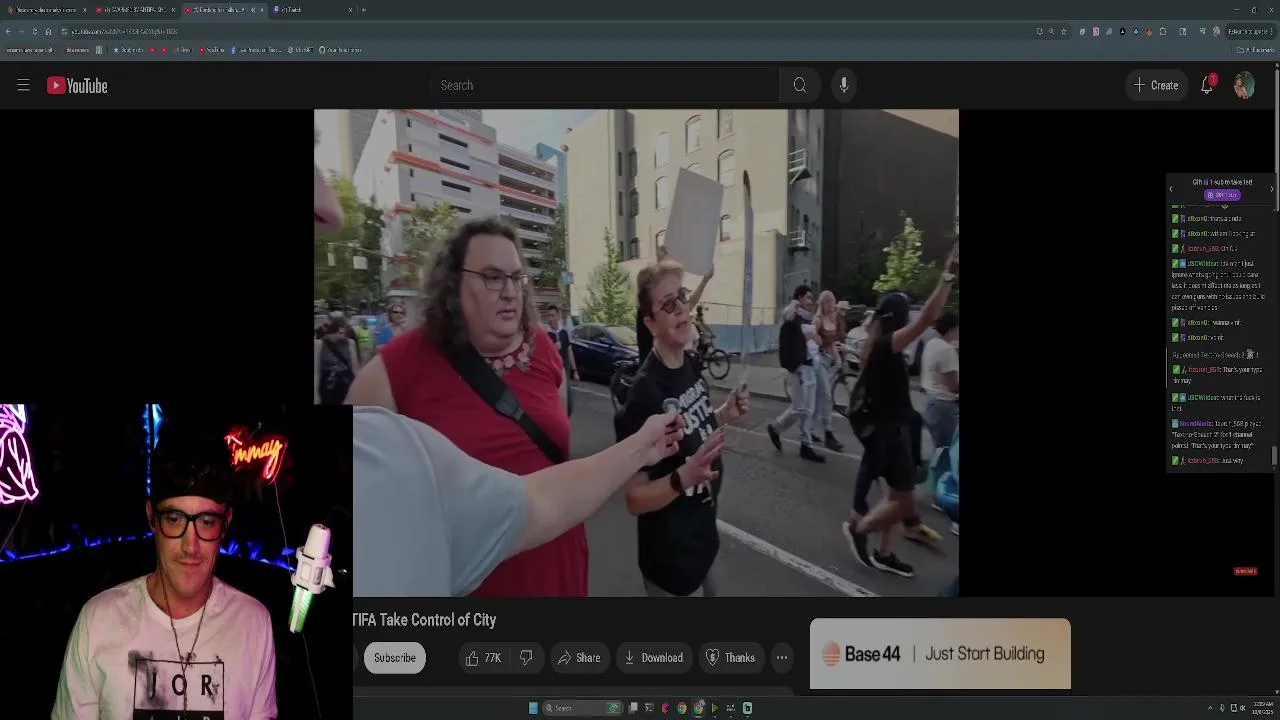Open the browser profile avatar icon
Image resolution: width=1280 pixels, height=720 pixels.
[x=1216, y=32]
